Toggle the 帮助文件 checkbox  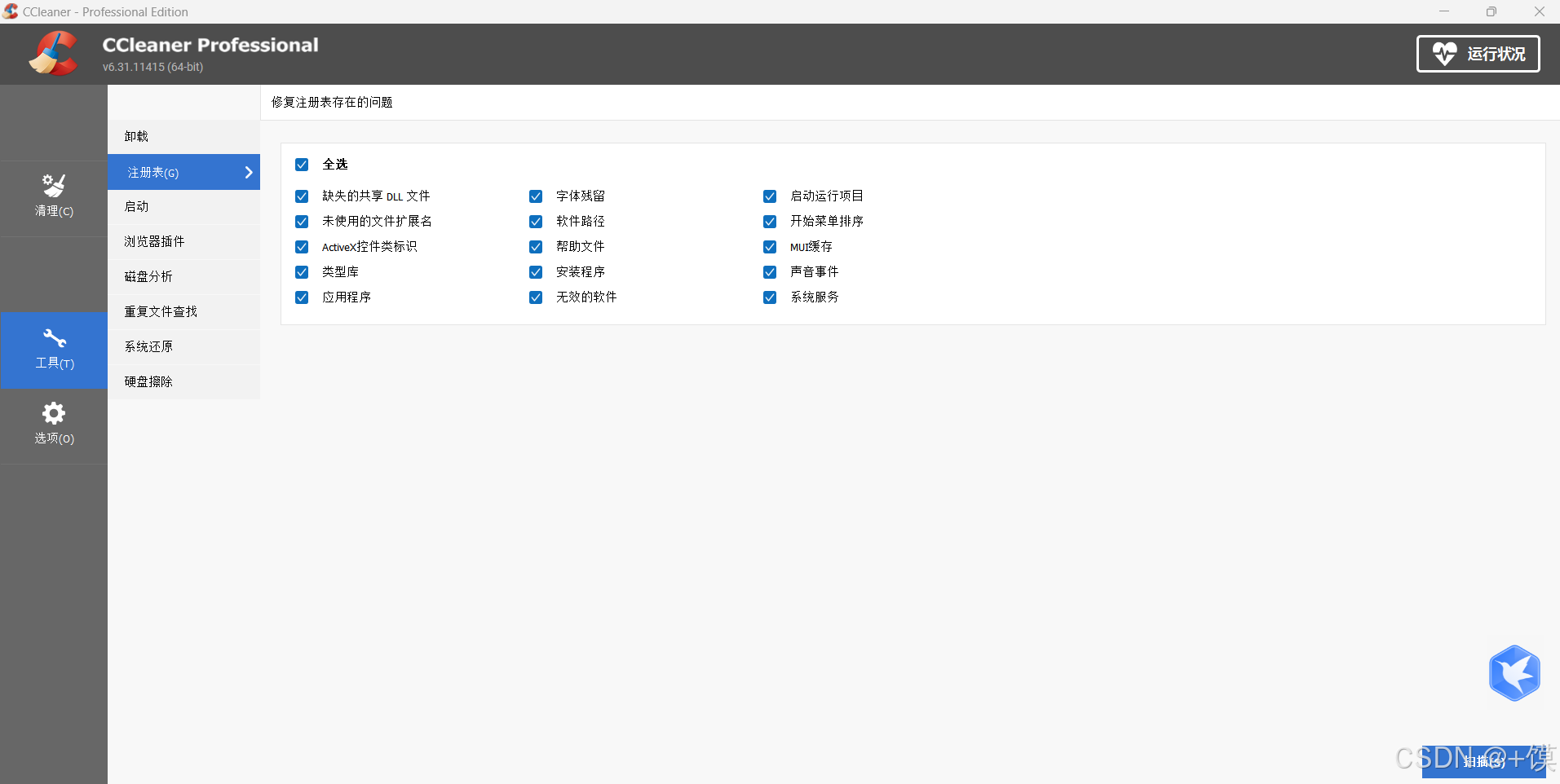click(x=536, y=247)
